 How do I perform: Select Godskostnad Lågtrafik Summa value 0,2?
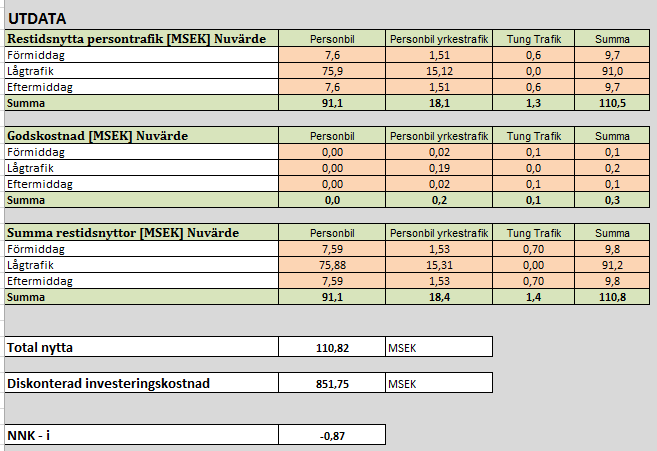[612, 168]
